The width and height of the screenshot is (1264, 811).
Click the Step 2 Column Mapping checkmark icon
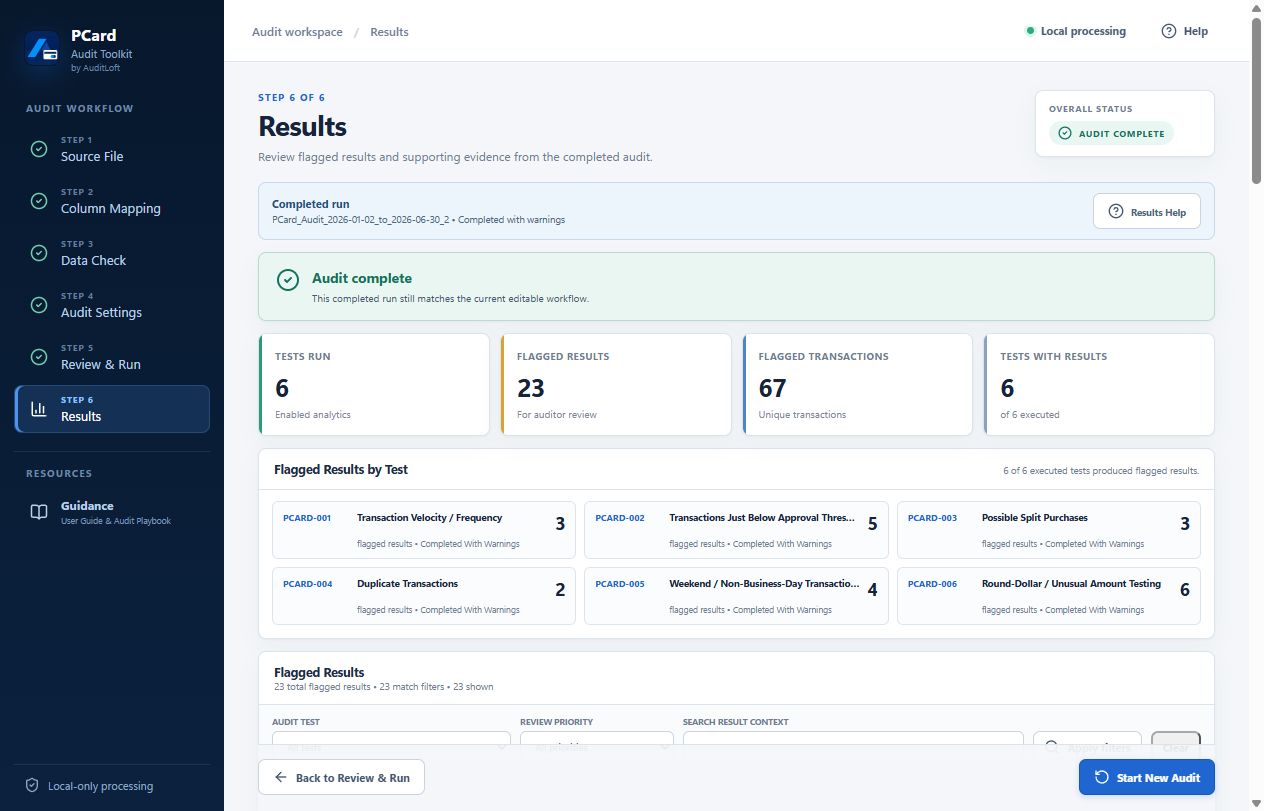pos(39,201)
